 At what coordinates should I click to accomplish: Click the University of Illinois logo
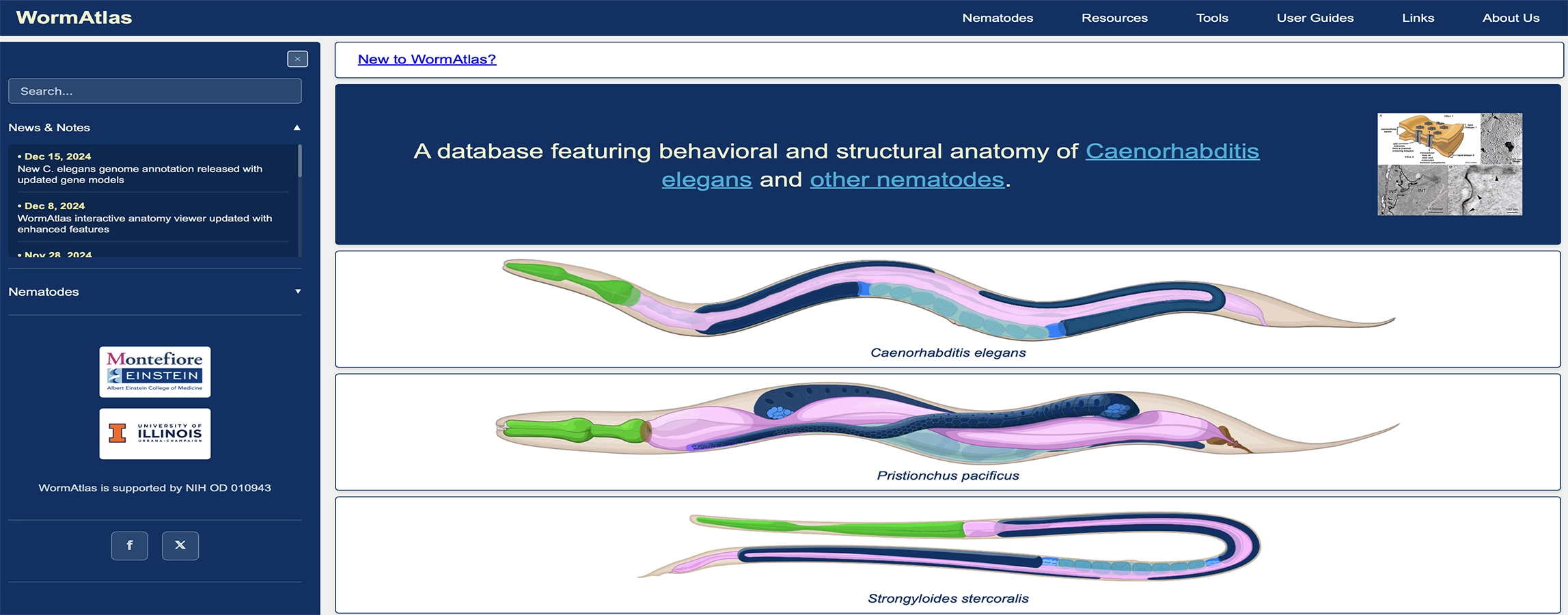point(155,434)
